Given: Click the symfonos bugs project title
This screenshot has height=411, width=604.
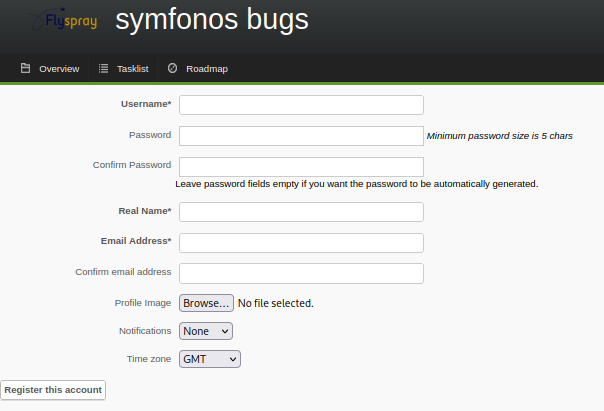Looking at the screenshot, I should click(212, 19).
